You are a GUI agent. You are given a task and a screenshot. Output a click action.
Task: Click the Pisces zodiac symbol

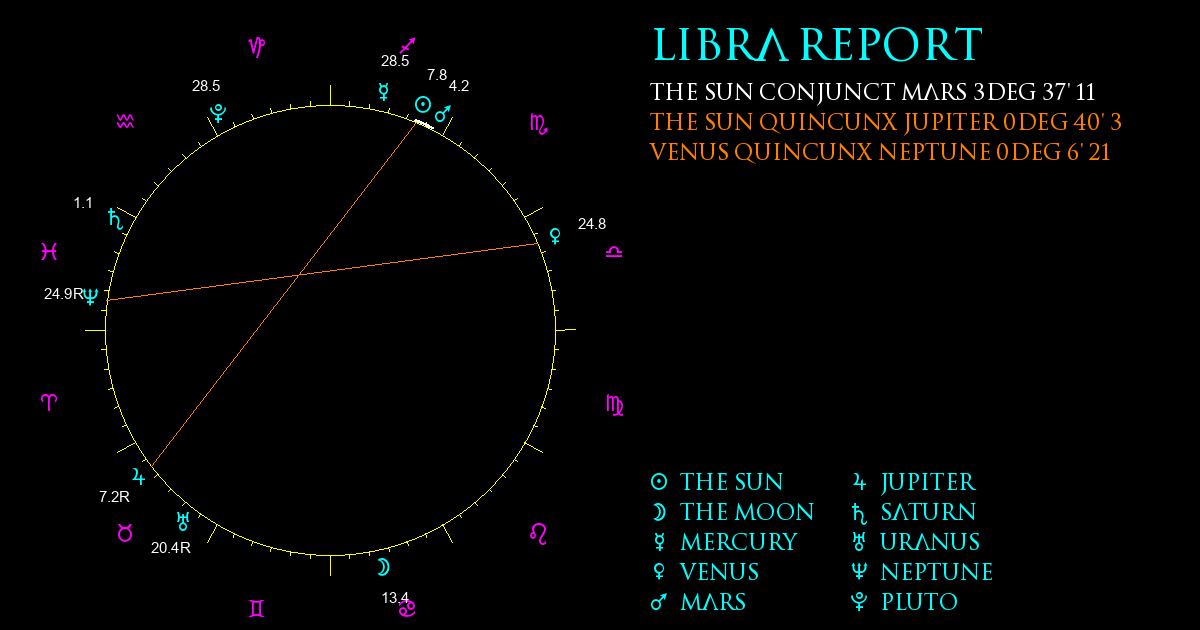(x=49, y=251)
